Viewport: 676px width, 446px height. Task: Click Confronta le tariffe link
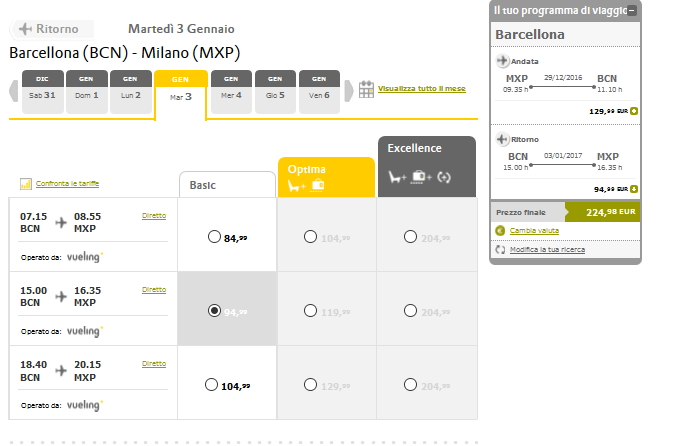pyautogui.click(x=67, y=184)
